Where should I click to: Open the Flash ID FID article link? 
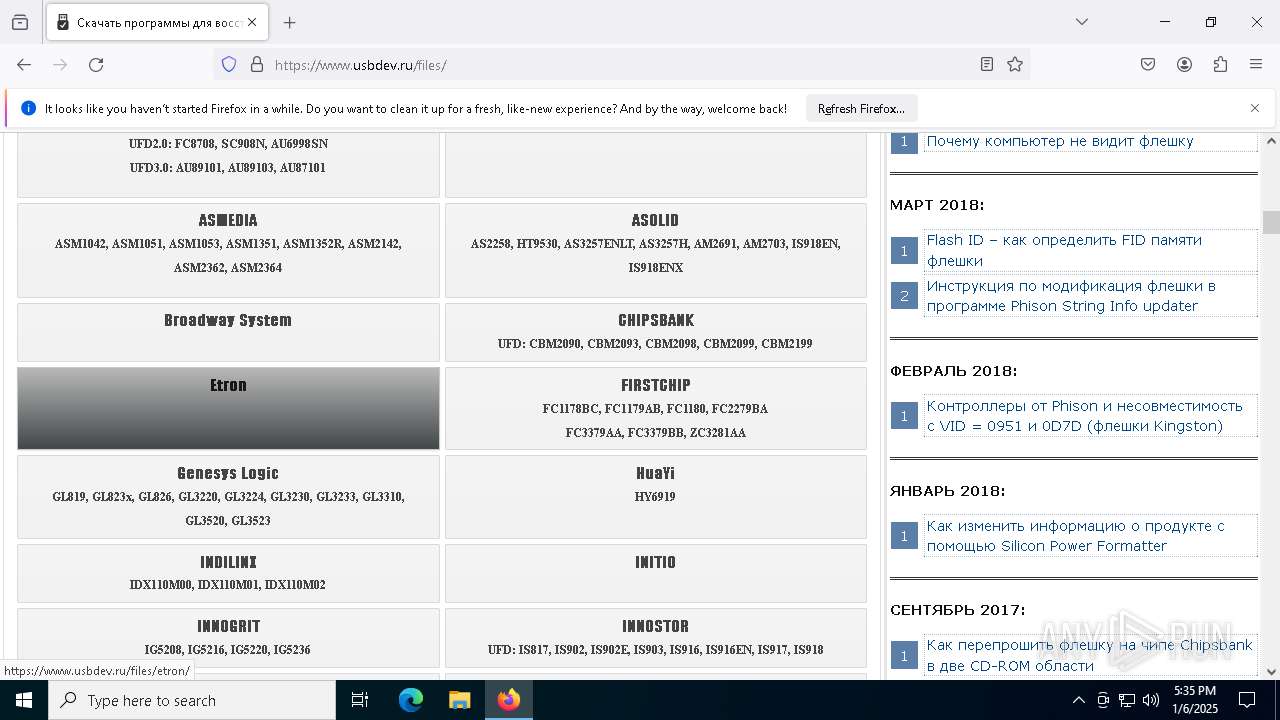tap(1064, 250)
